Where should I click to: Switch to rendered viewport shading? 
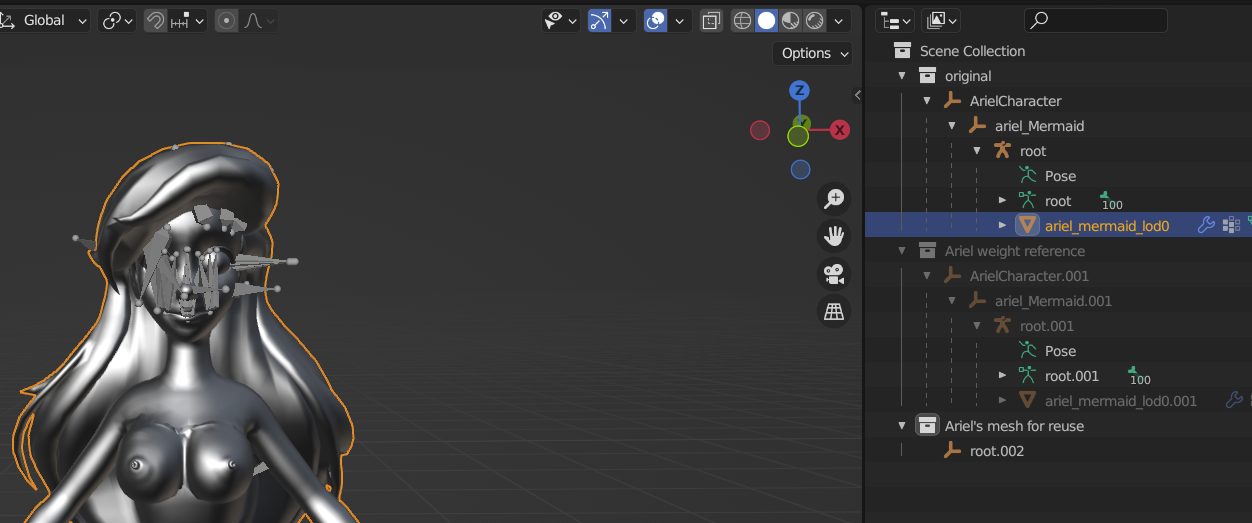tap(815, 20)
